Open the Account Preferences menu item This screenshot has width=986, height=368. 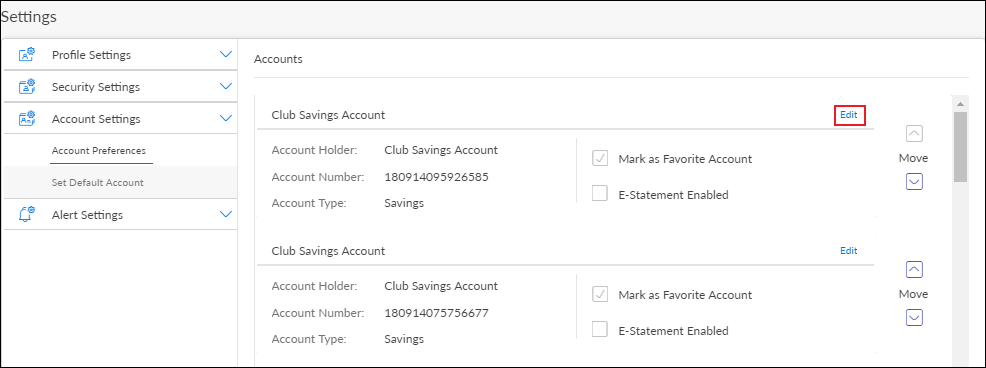99,151
